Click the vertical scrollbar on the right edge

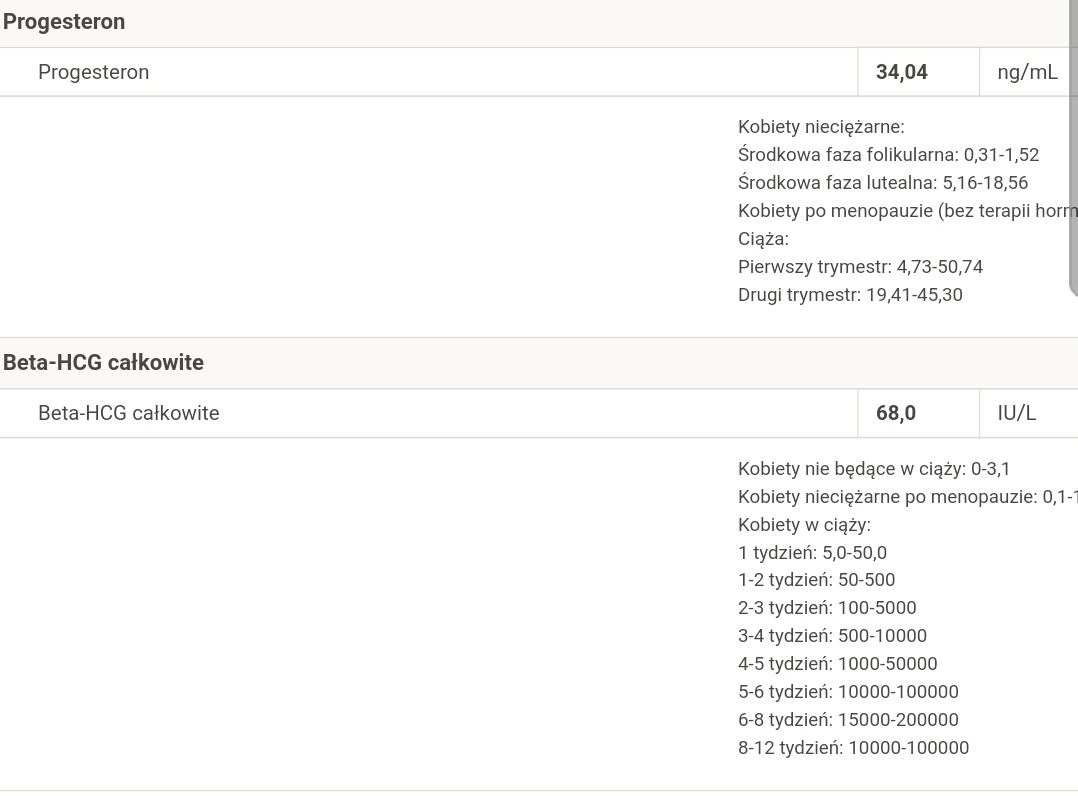(1073, 150)
